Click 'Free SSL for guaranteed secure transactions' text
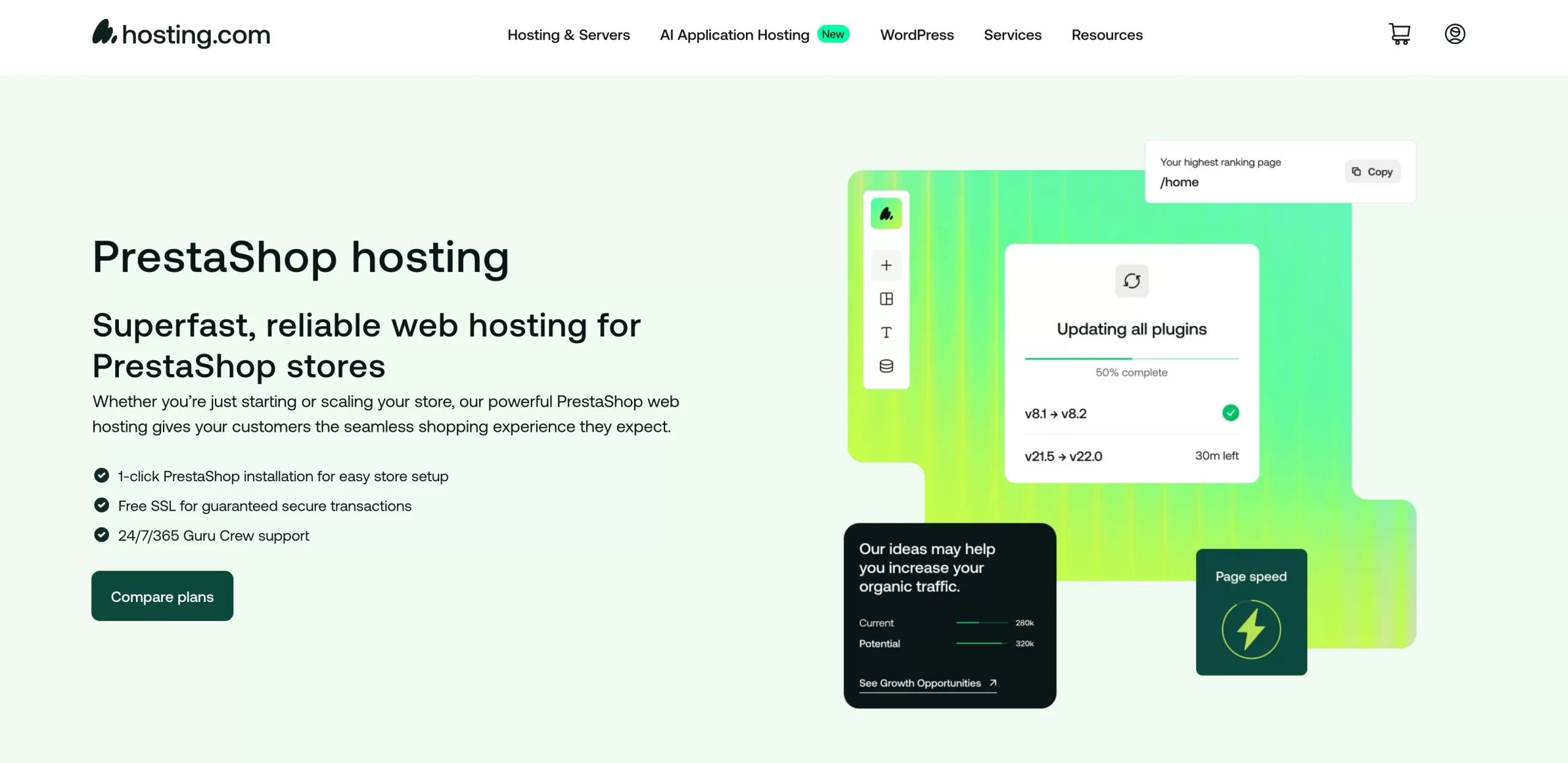This screenshot has height=763, width=1568. pyautogui.click(x=265, y=506)
